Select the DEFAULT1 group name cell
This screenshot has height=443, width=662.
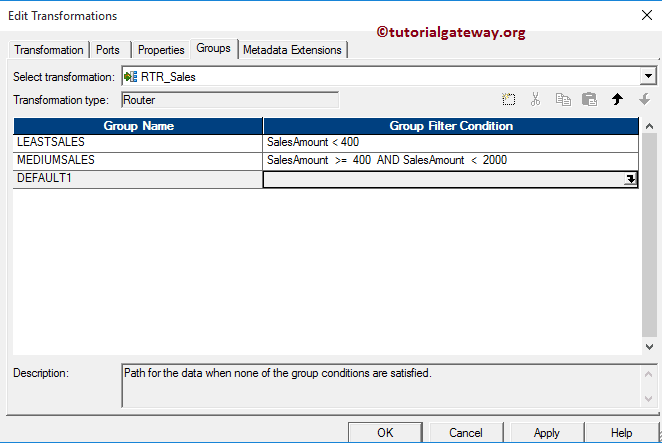[x=138, y=179]
